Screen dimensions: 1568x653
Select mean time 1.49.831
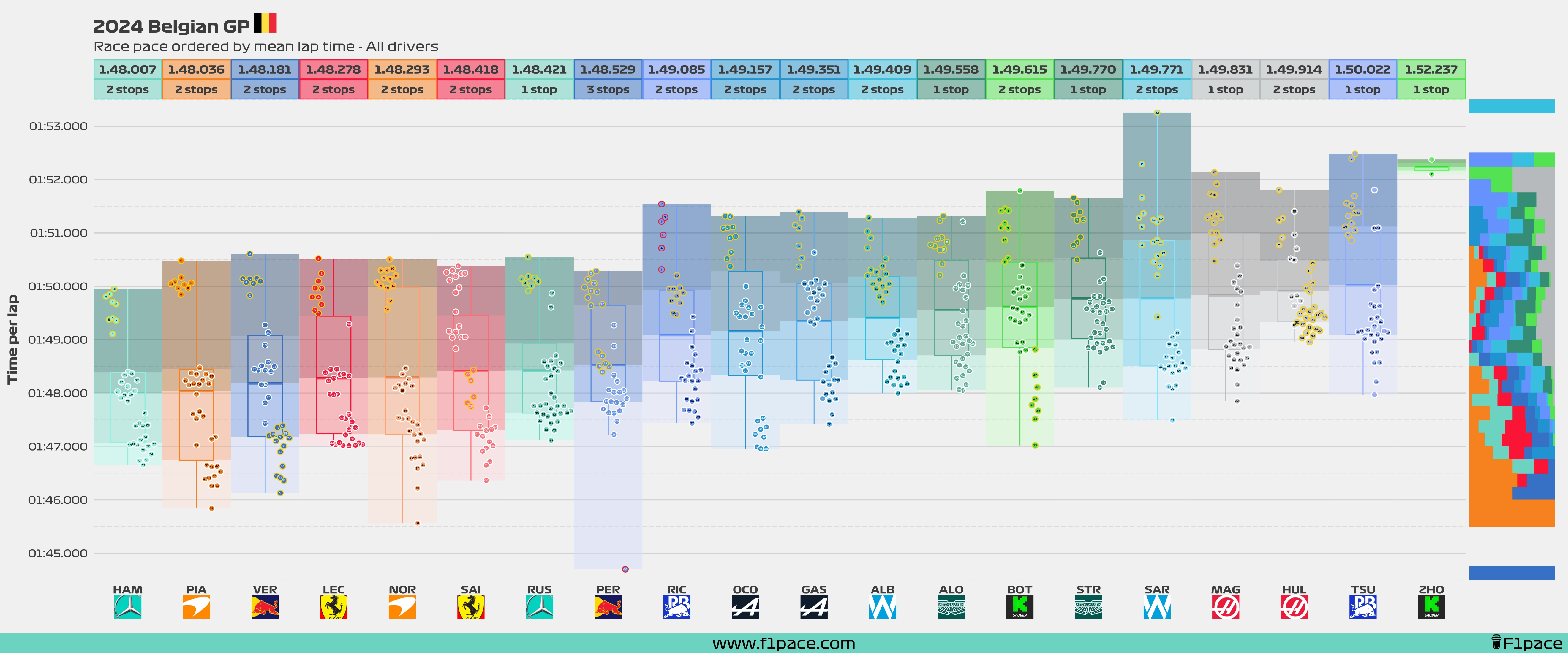point(1226,69)
